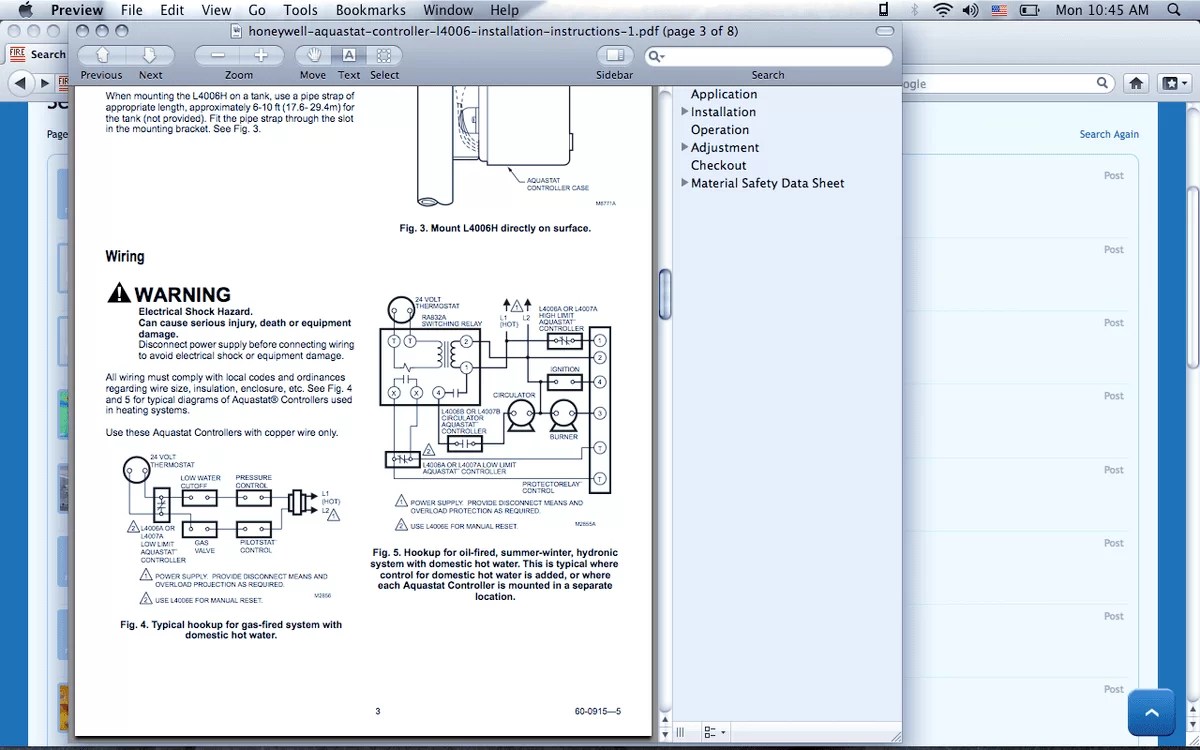The height and width of the screenshot is (750, 1200).
Task: Select Material Safety Data Sheet outline item
Action: click(768, 183)
